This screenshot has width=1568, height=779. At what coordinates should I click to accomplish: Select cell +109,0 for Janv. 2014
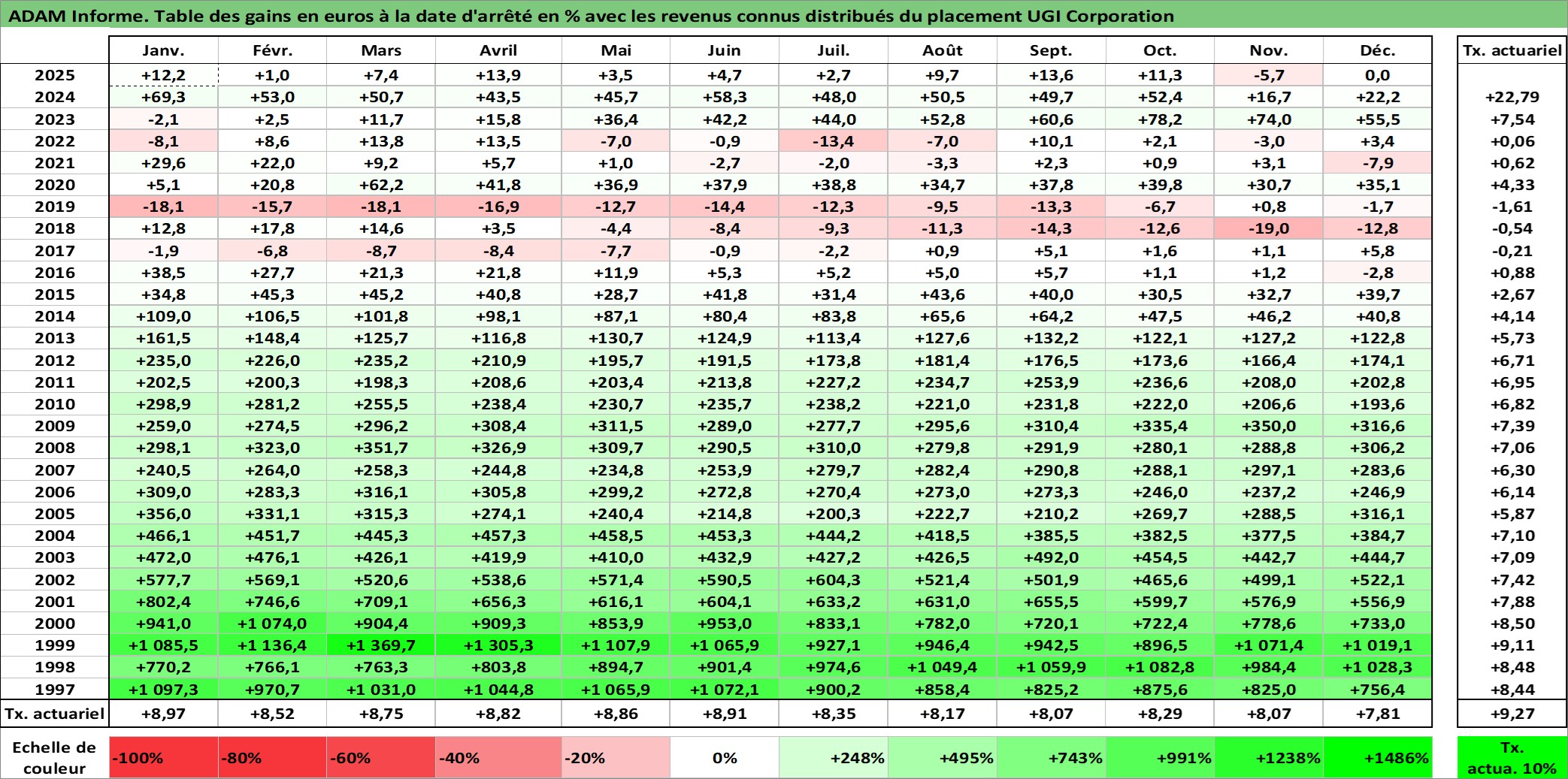coord(164,316)
